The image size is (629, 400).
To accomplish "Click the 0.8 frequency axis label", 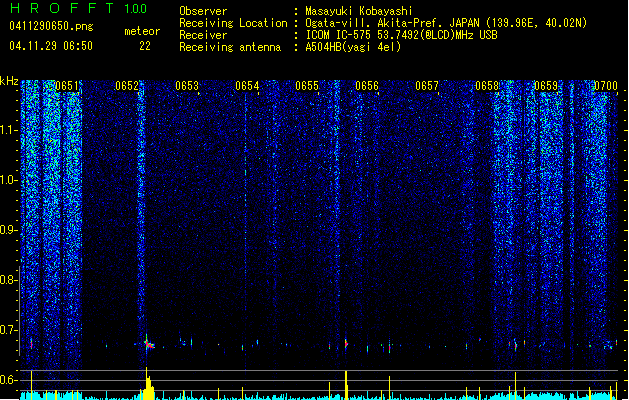I will click(9, 280).
